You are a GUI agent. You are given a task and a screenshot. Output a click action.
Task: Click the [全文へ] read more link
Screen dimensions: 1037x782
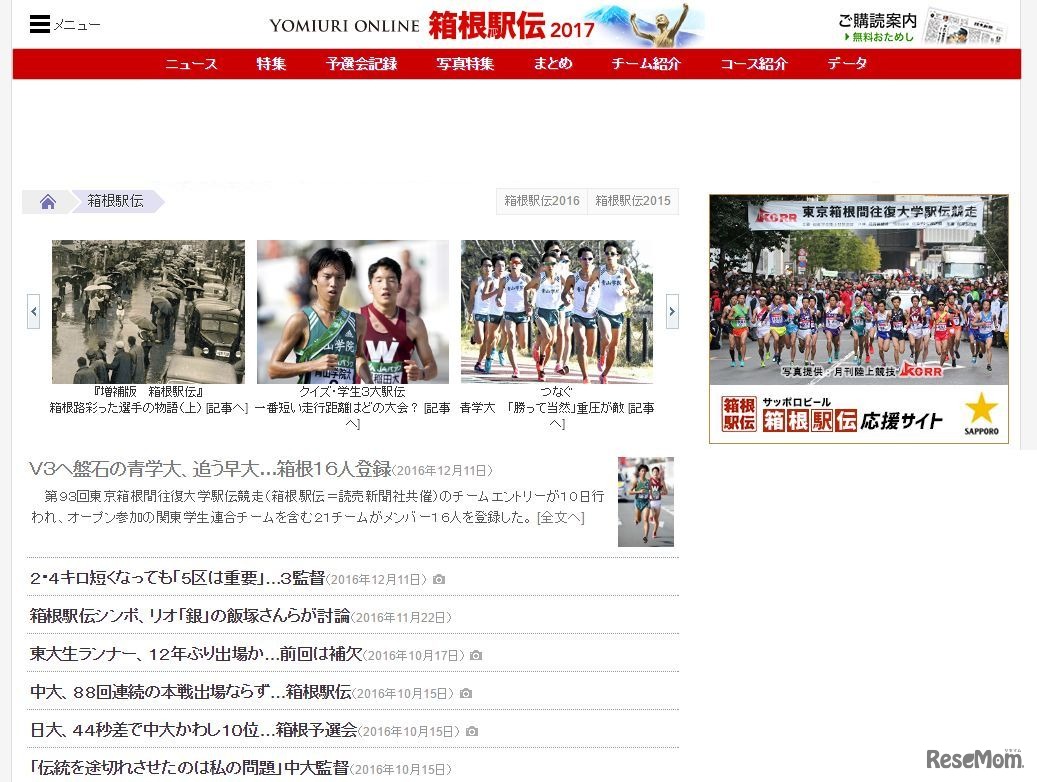point(561,517)
